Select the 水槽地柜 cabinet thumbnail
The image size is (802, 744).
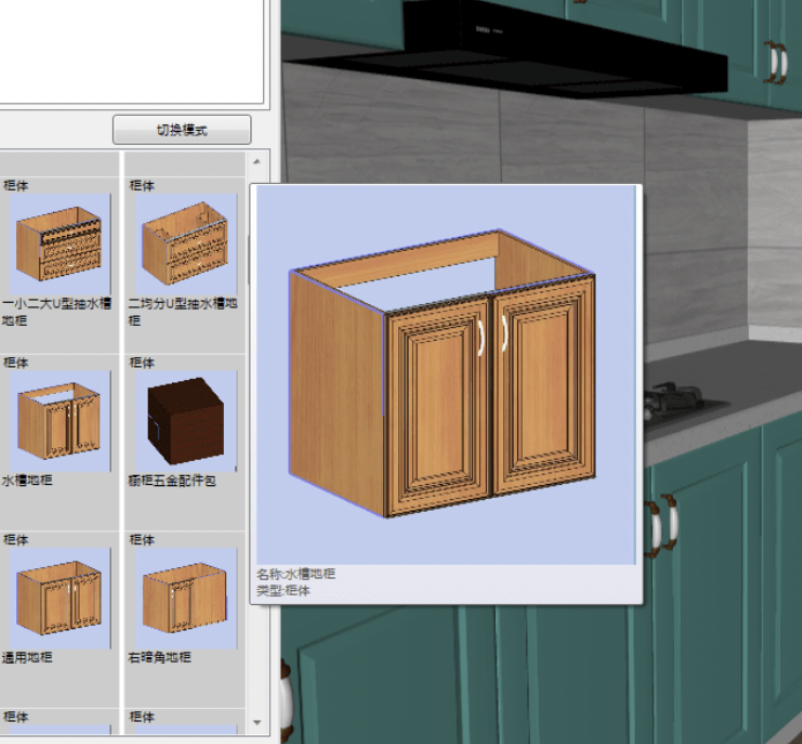[60, 421]
